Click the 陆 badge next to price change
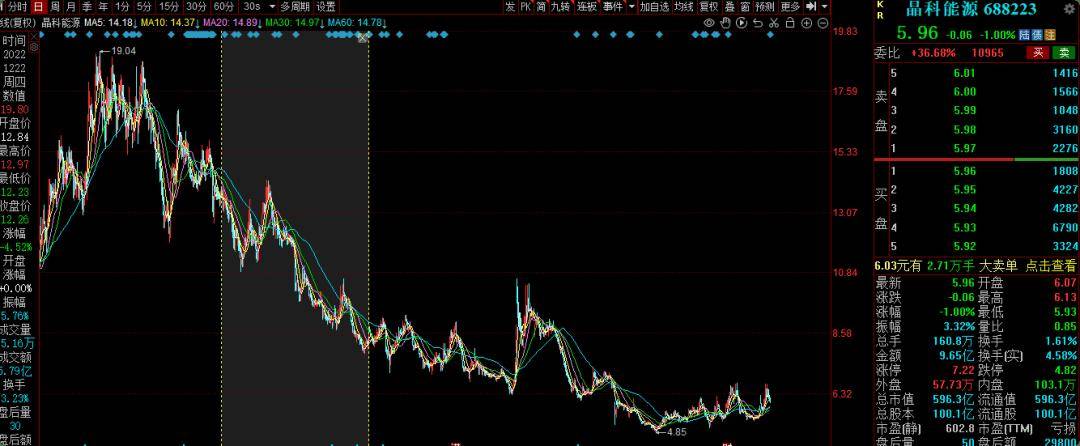 [1025, 34]
